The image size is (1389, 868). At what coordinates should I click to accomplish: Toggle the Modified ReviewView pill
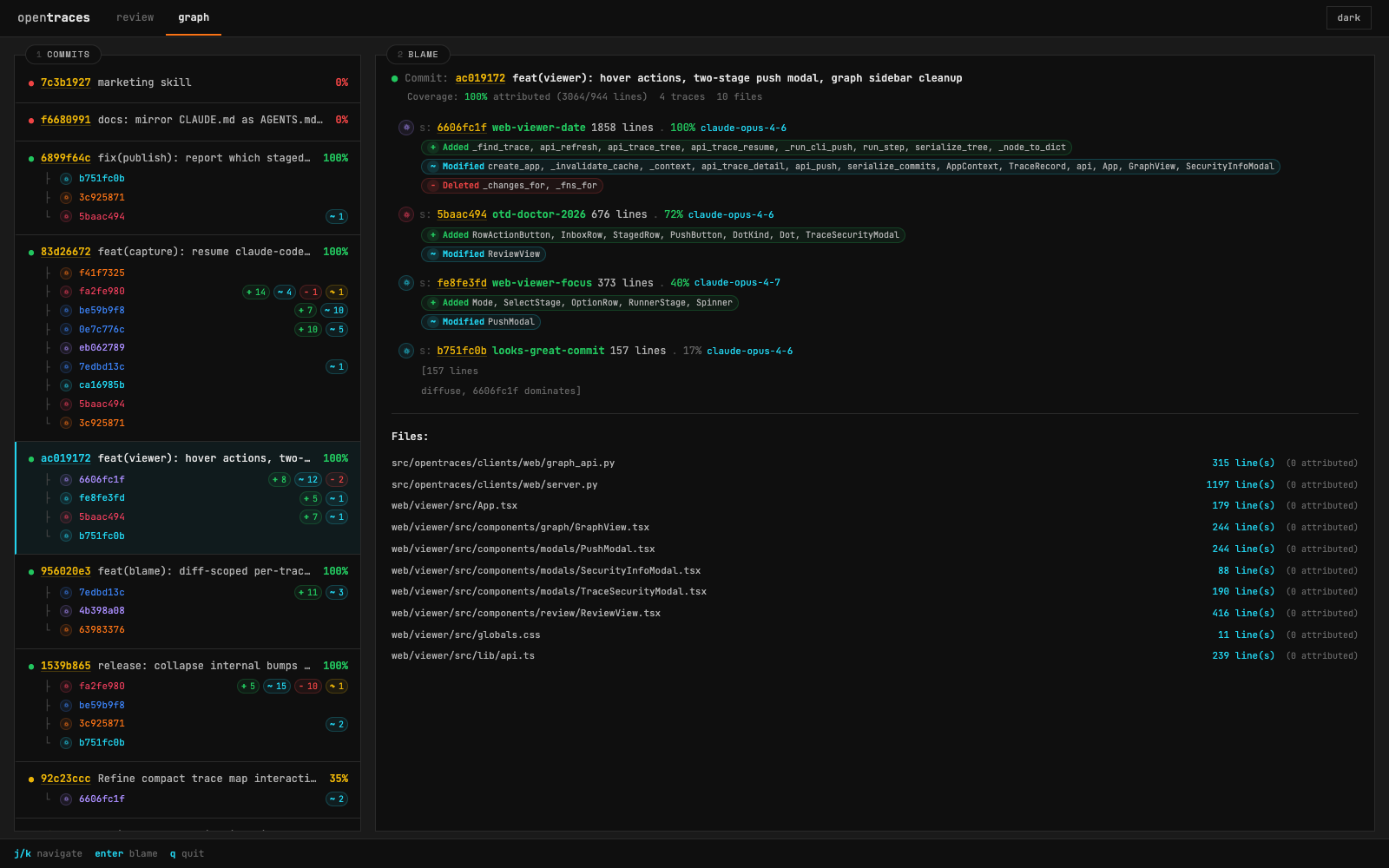483,253
